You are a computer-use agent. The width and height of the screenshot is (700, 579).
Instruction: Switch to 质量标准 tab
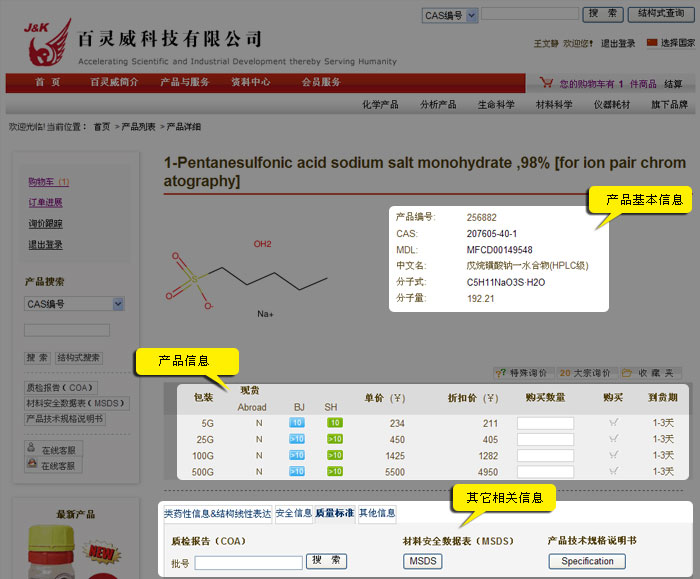(x=334, y=513)
